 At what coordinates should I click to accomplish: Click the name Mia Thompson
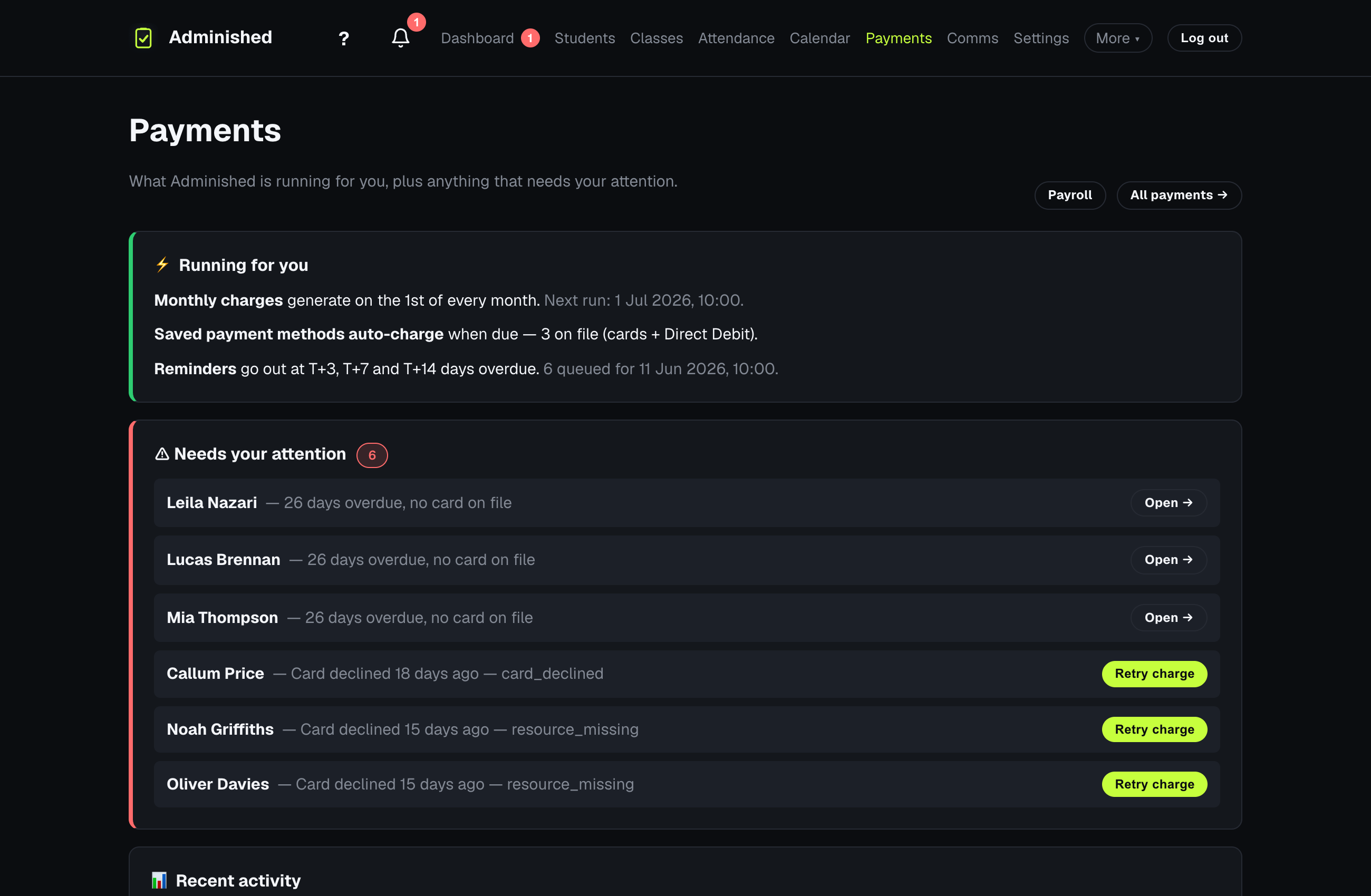[223, 617]
